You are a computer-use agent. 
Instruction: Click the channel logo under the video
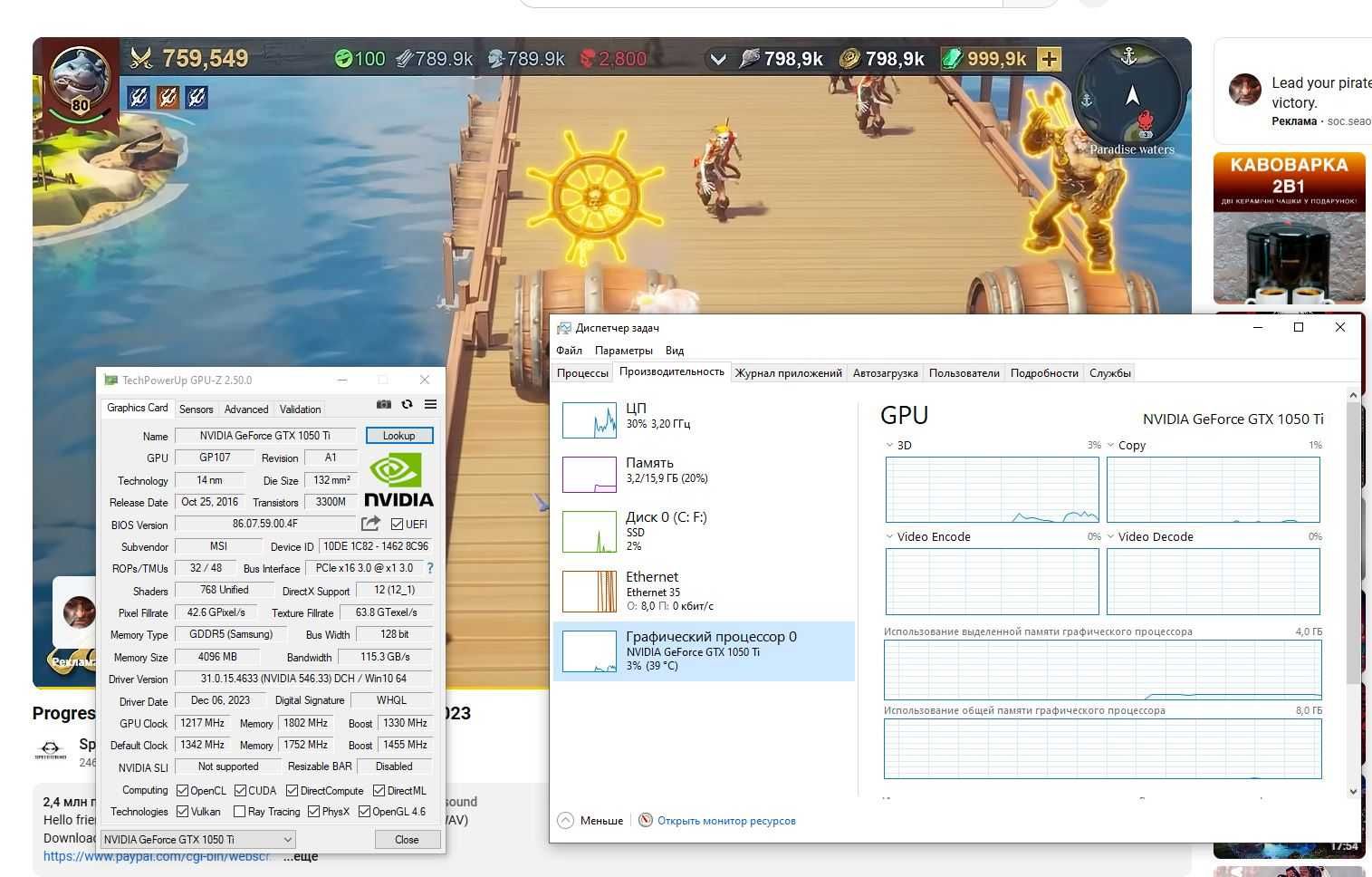click(51, 748)
